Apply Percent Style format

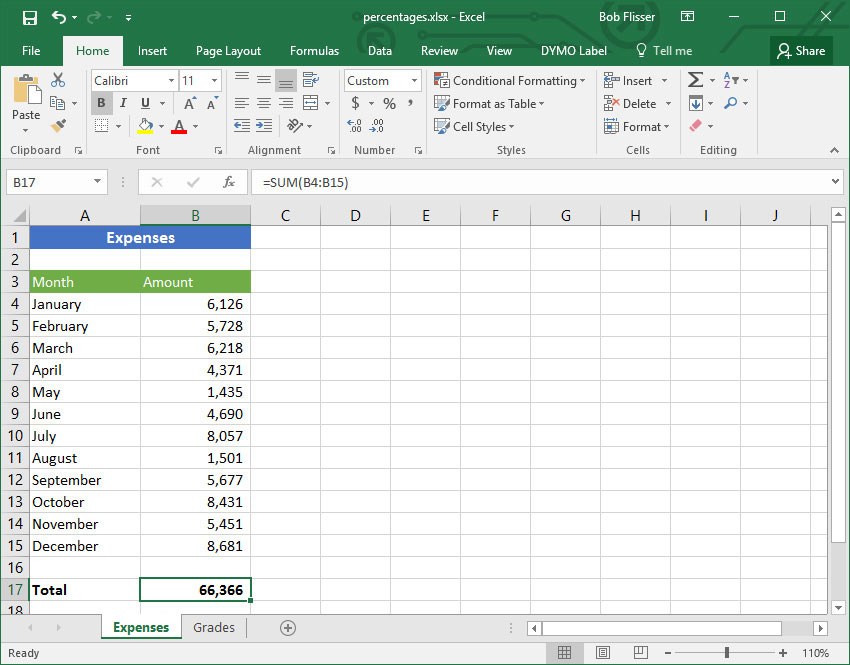click(x=389, y=103)
